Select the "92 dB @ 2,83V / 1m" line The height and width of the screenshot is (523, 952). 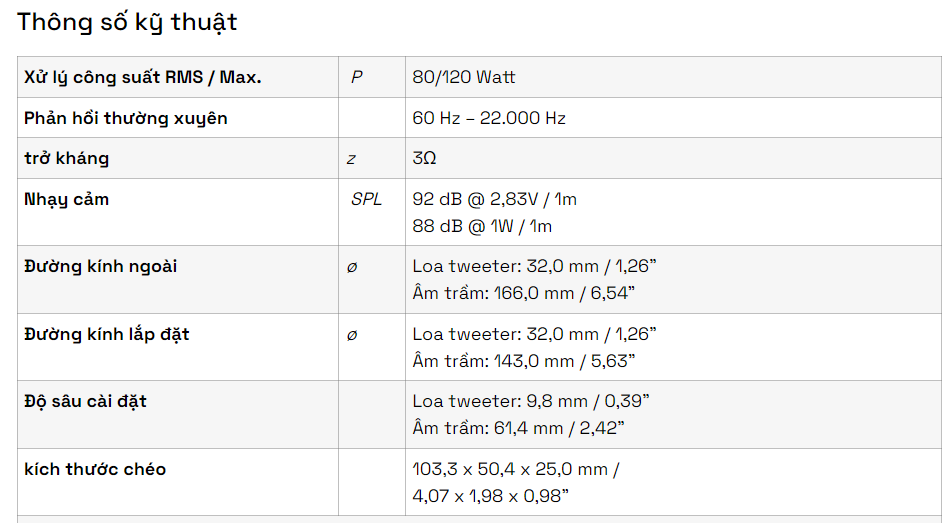coord(494,199)
